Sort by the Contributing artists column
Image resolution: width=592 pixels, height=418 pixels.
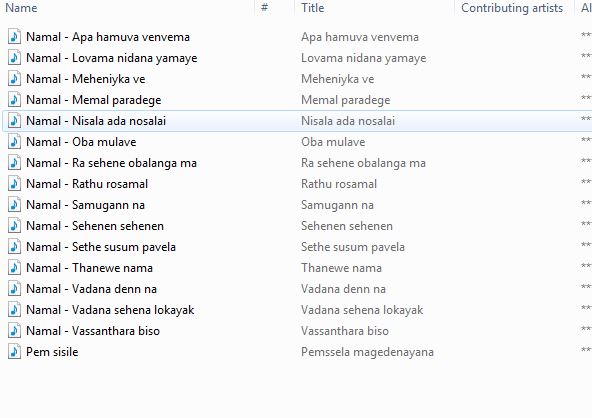pyautogui.click(x=512, y=8)
